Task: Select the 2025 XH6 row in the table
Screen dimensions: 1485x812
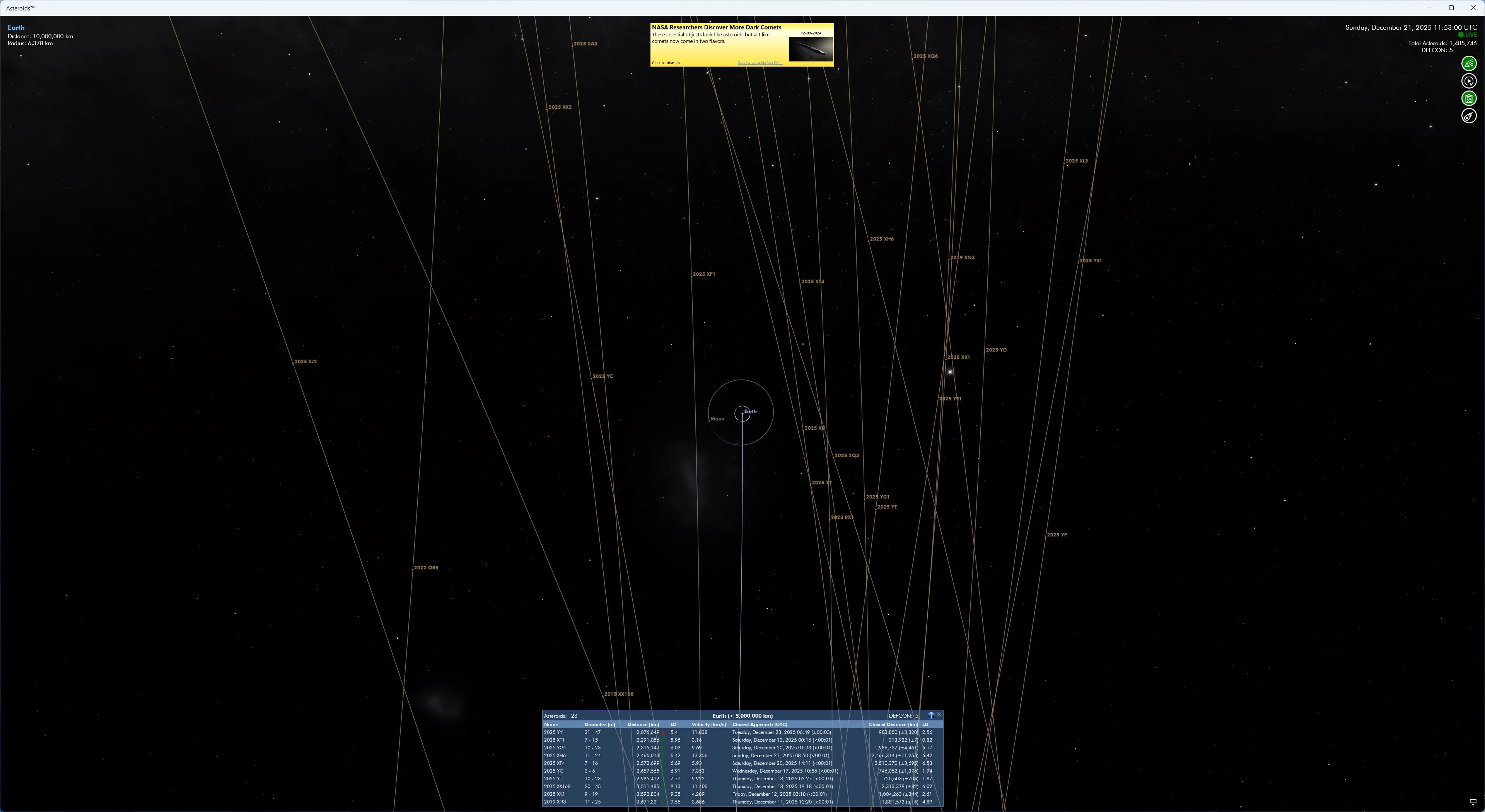Action: pyautogui.click(x=742, y=756)
